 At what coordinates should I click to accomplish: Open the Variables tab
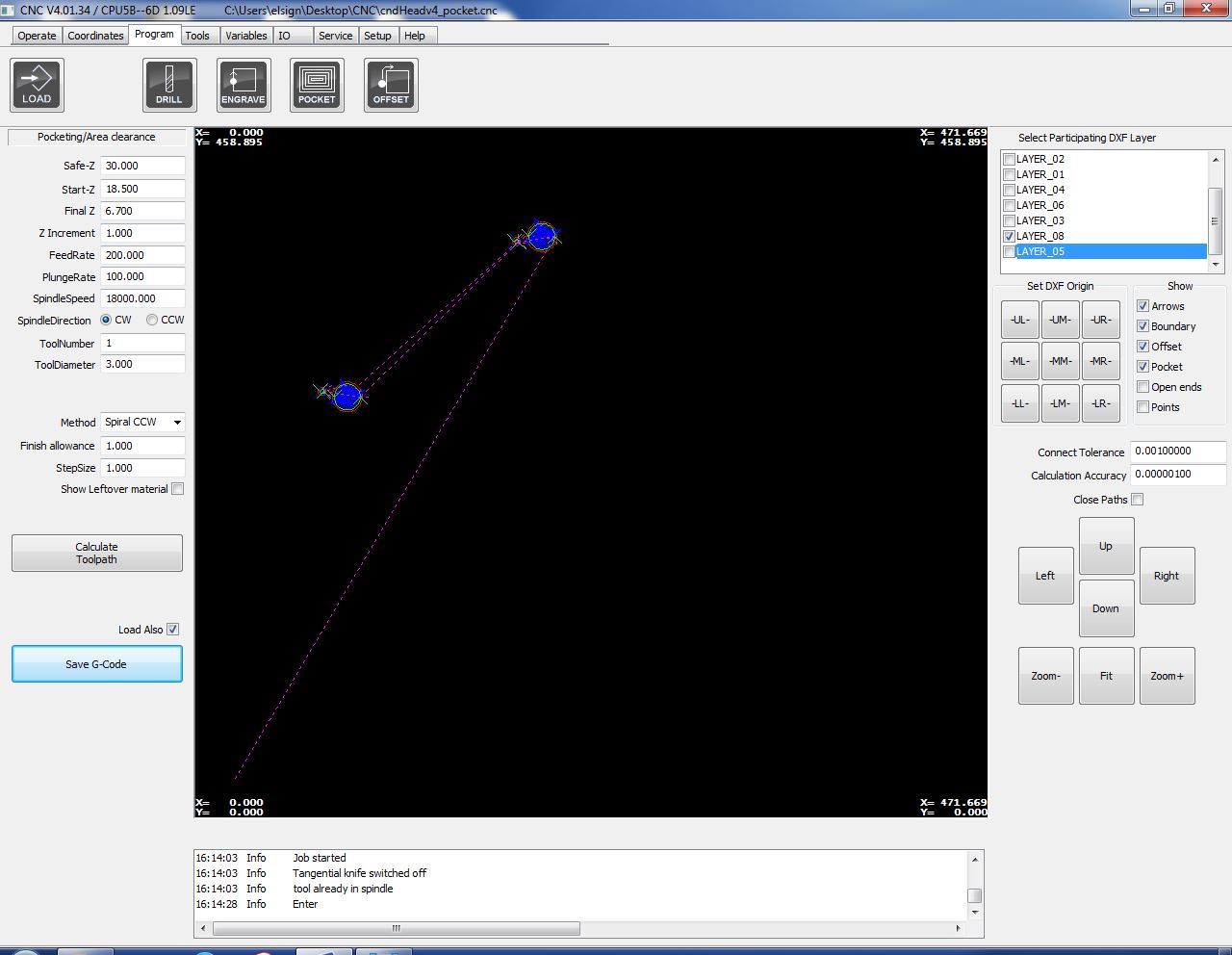246,36
